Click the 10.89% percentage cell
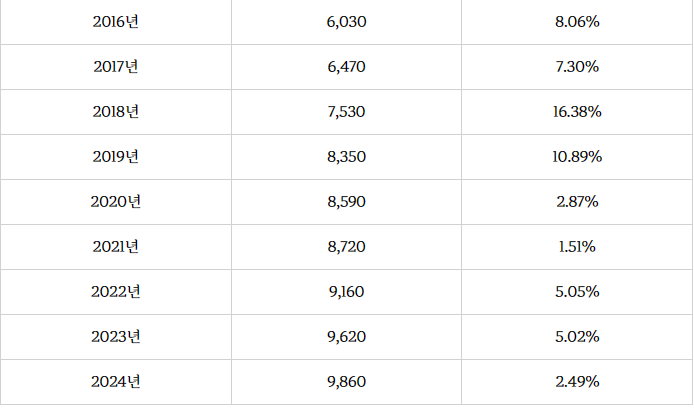This screenshot has width=694, height=409. coord(576,157)
